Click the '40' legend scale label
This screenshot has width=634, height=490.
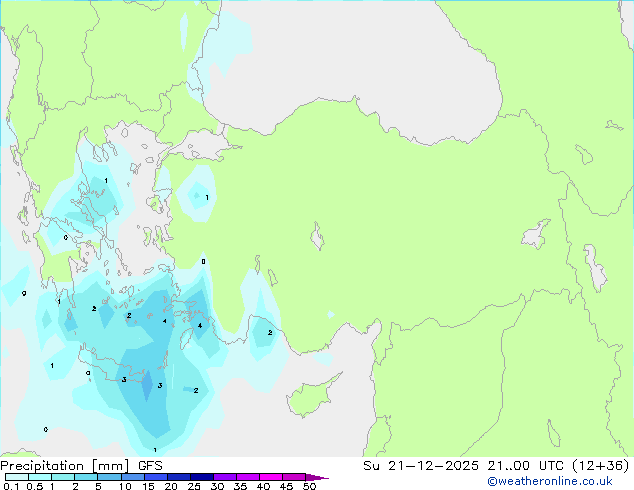click(263, 486)
